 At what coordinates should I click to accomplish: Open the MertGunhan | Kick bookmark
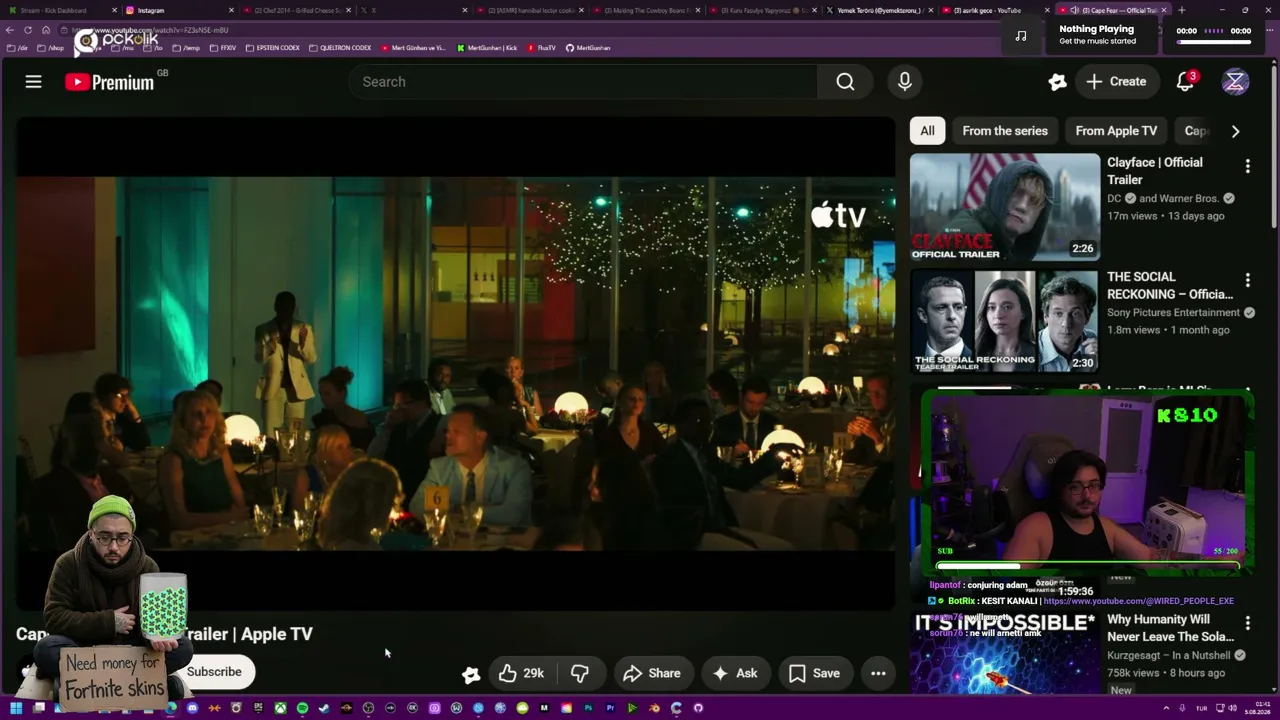click(487, 48)
